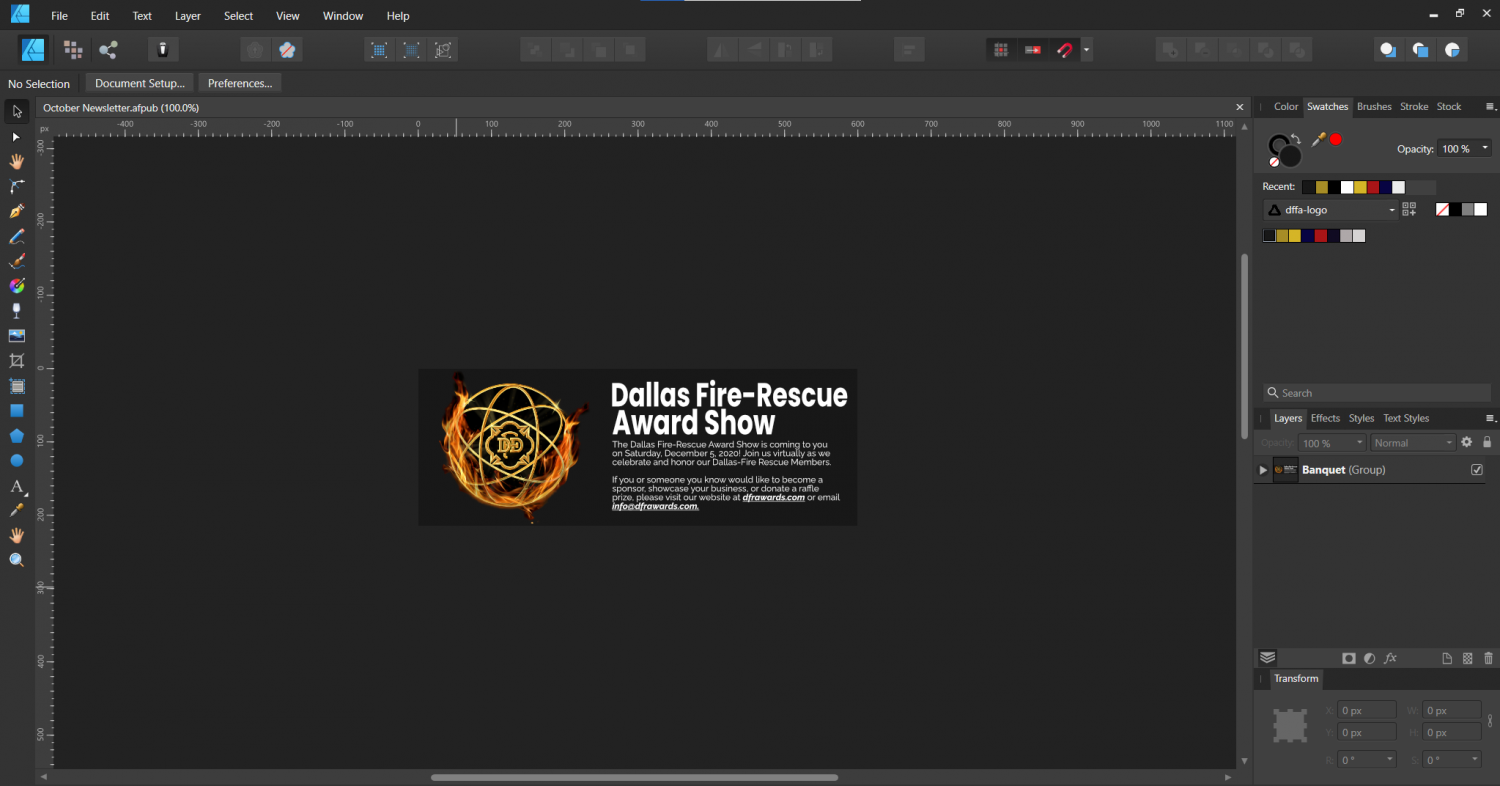Screen dimensions: 1500x786
Task: Open layer effects with the fx icon
Action: tap(1390, 658)
